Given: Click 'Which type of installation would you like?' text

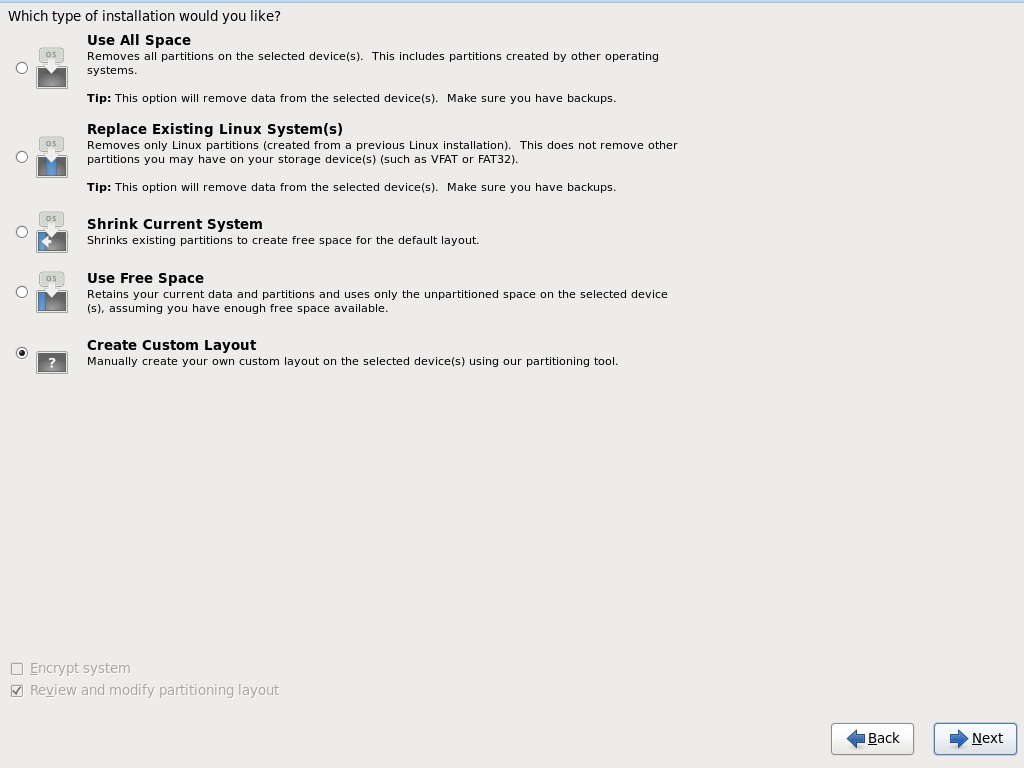Looking at the screenshot, I should (x=144, y=16).
